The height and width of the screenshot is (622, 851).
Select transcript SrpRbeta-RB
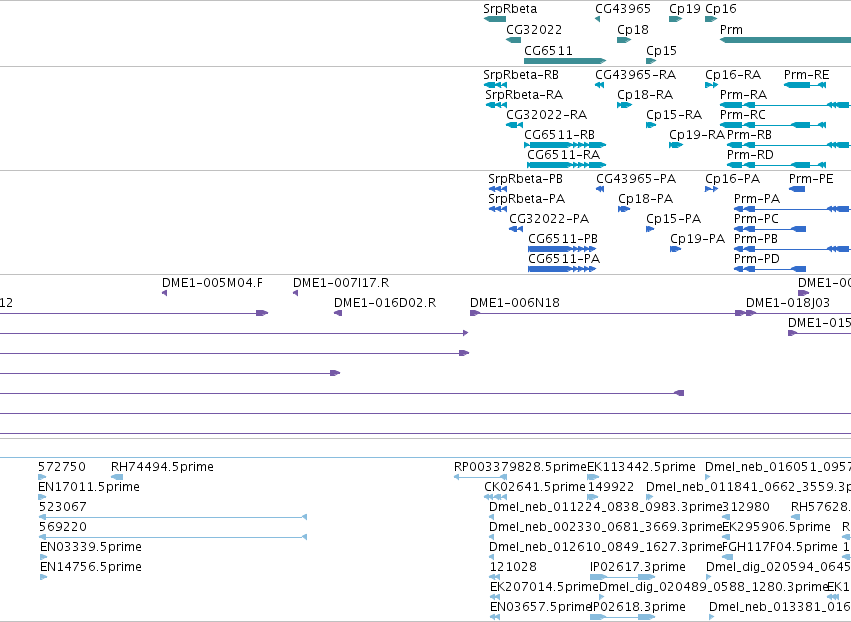tap(495, 85)
